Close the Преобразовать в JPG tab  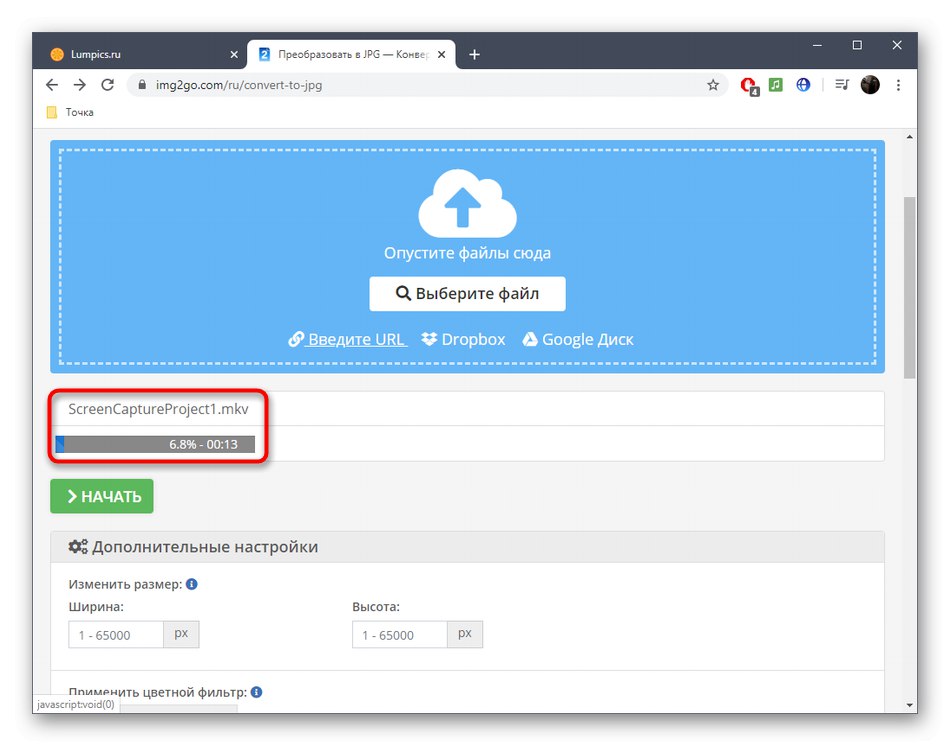point(442,55)
